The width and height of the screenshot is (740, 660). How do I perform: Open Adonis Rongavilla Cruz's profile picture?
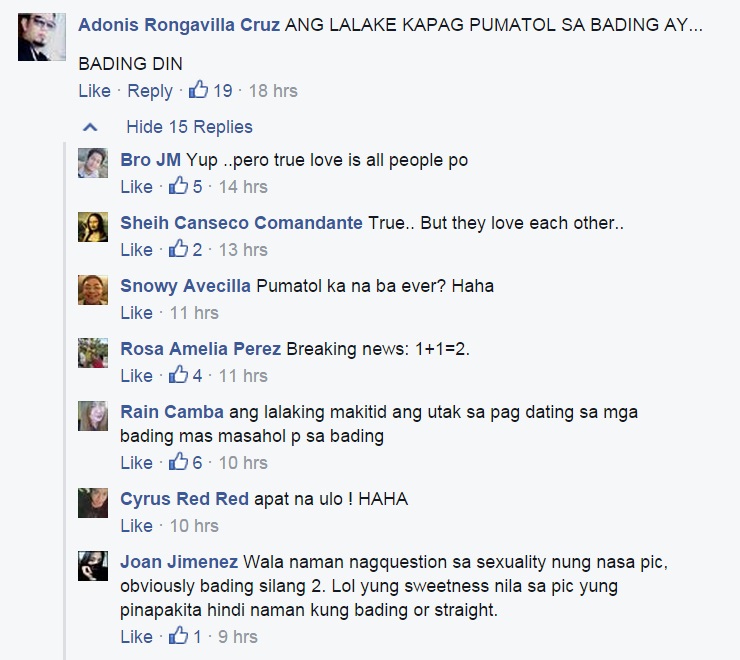pyautogui.click(x=42, y=37)
